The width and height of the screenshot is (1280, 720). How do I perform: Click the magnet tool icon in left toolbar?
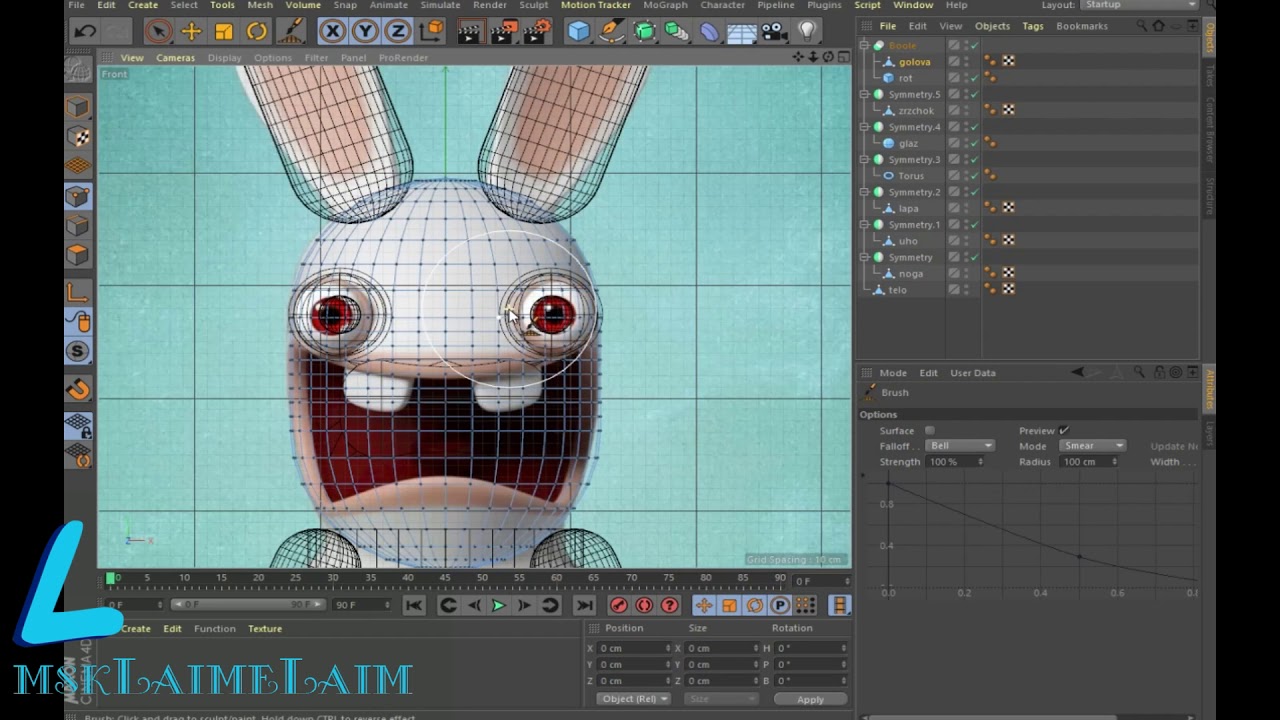click(78, 389)
